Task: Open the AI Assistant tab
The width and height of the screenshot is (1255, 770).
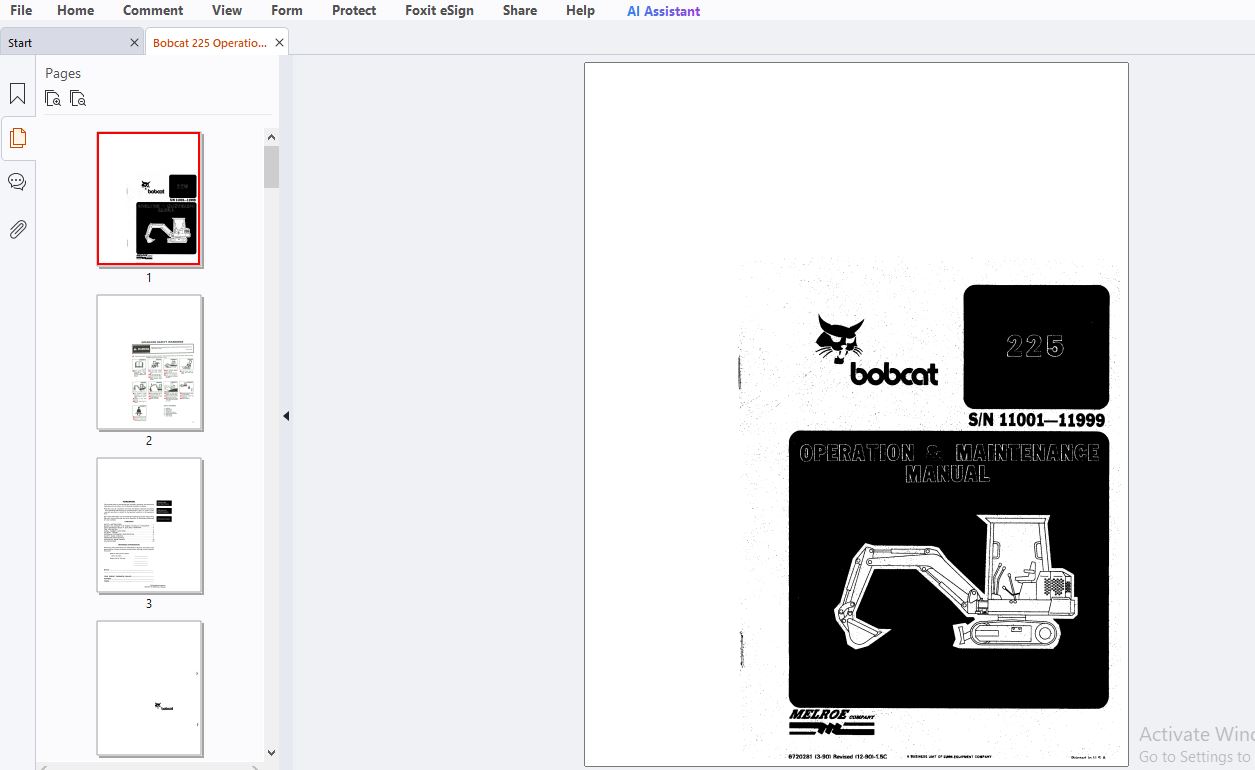Action: [x=664, y=11]
